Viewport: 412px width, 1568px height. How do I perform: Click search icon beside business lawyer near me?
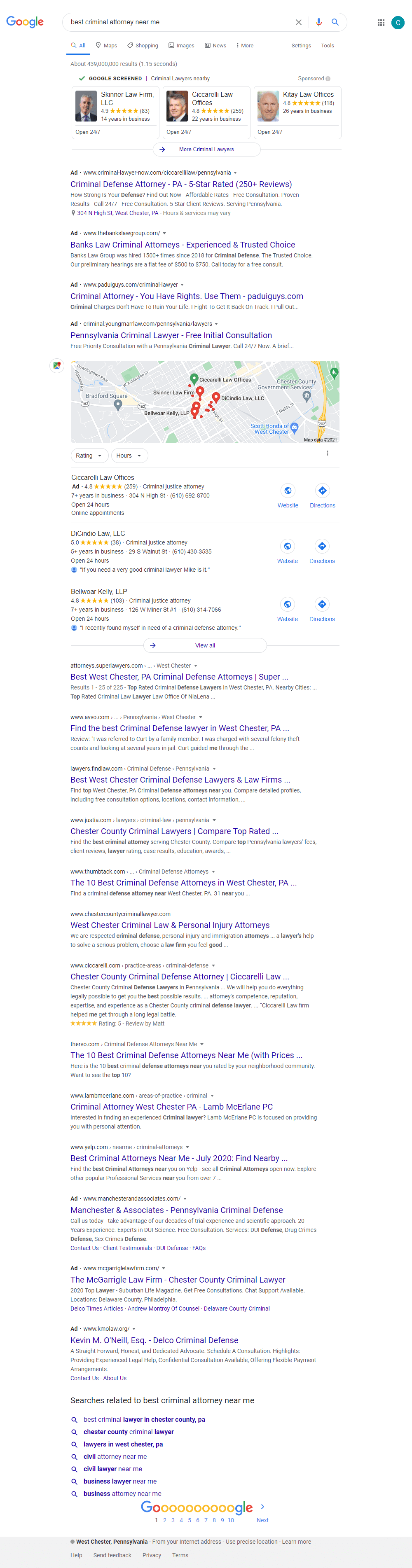pyautogui.click(x=74, y=1482)
